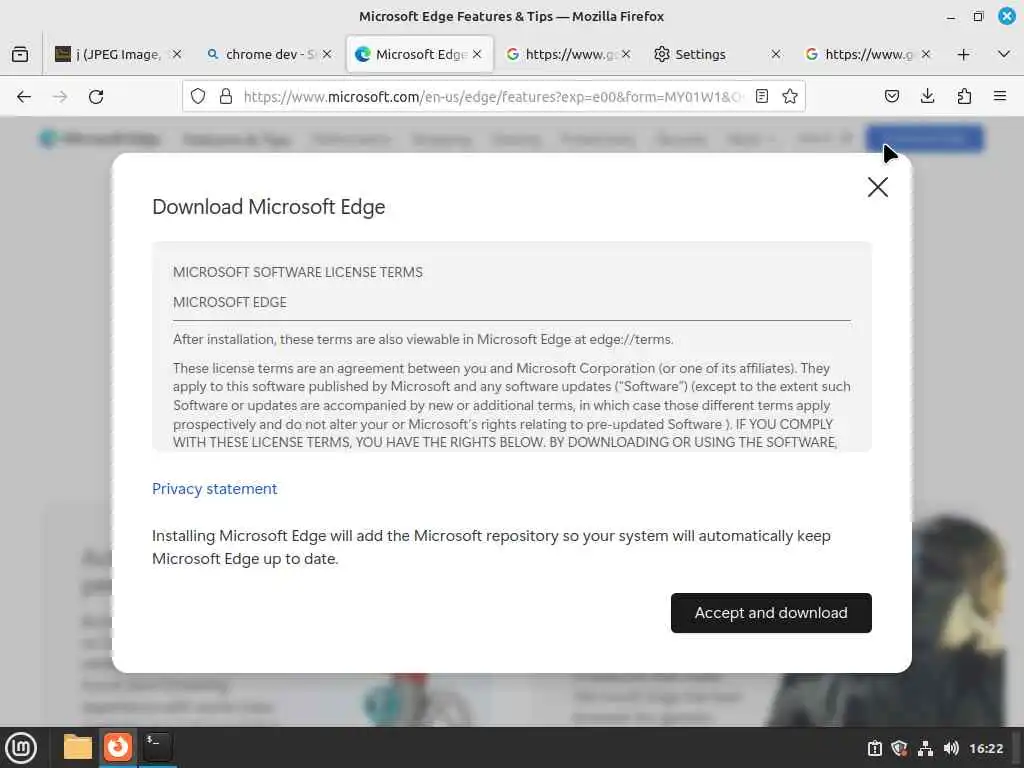Expand the list all tabs dropdown
The height and width of the screenshot is (768, 1024).
coord(1004,54)
